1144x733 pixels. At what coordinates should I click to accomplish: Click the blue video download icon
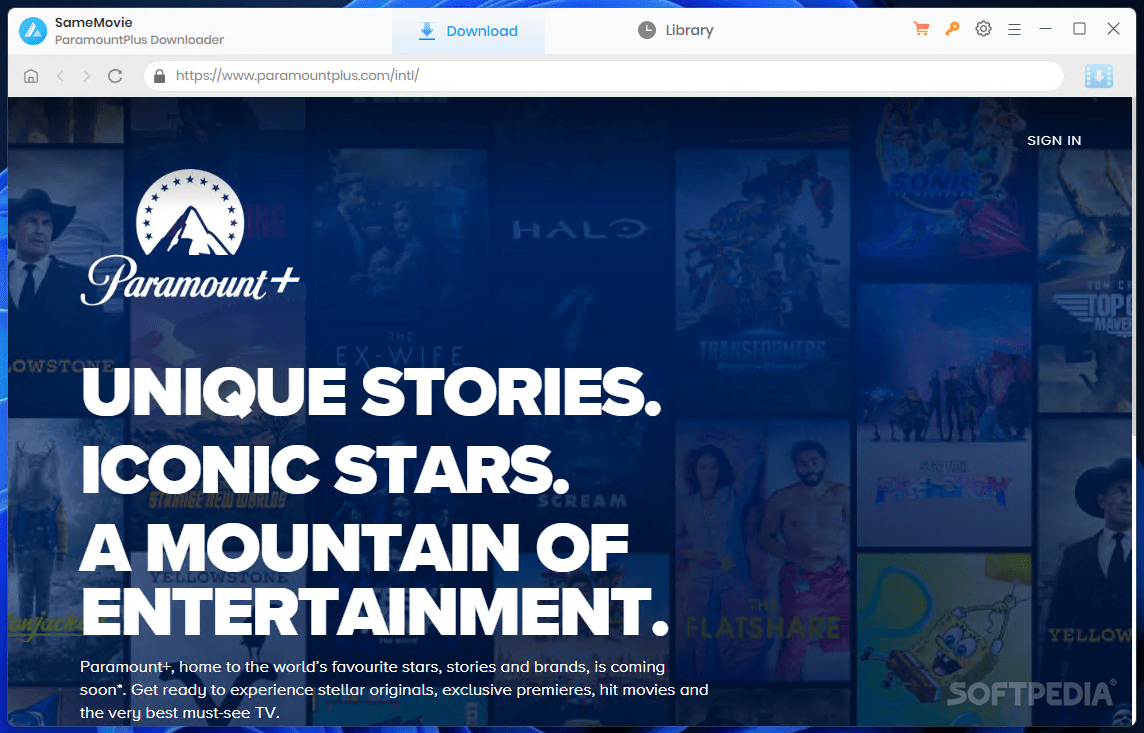(1099, 76)
